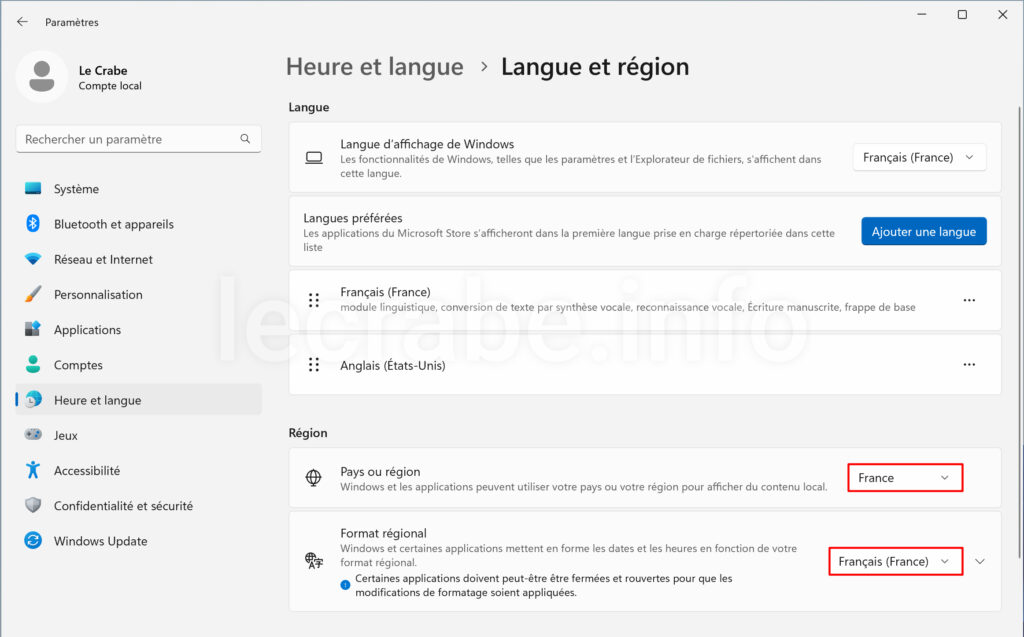Open the Format régional Français (France) dropdown
Viewport: 1024px width, 637px height.
point(895,561)
